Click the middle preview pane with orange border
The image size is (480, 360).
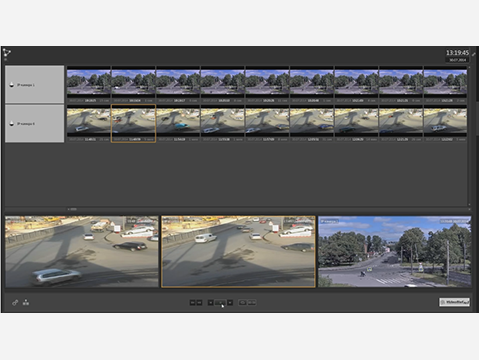pyautogui.click(x=238, y=252)
